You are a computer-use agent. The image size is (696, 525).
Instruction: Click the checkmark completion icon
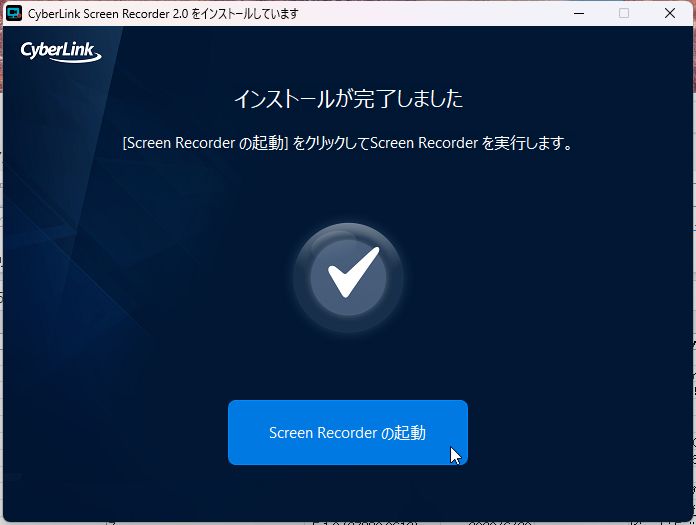(x=348, y=278)
